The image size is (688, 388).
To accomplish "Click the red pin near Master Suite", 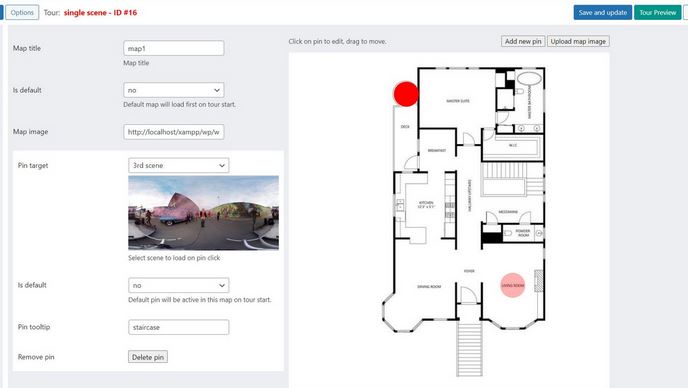I will click(x=406, y=94).
